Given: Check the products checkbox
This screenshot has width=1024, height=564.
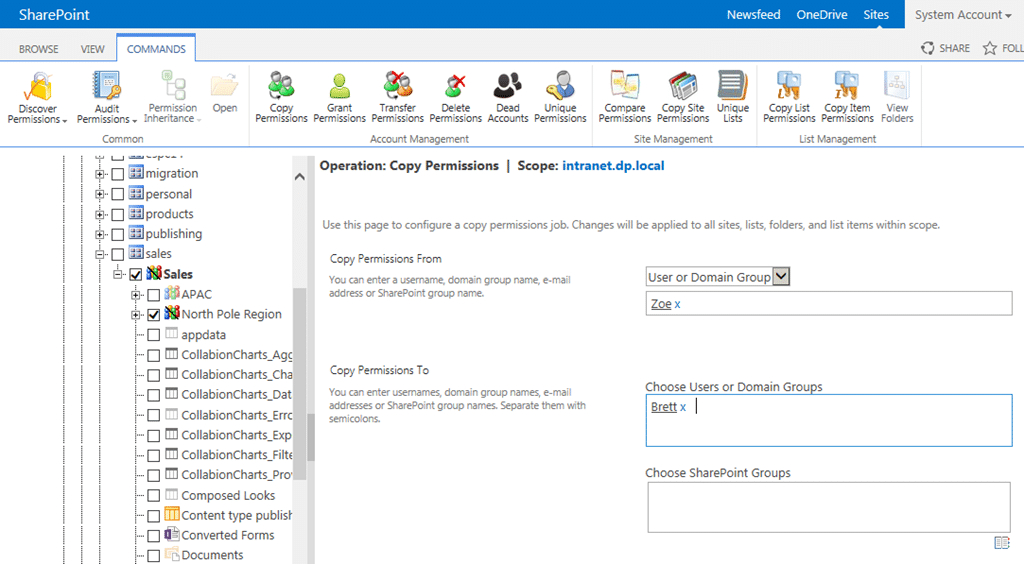Looking at the screenshot, I should (118, 215).
